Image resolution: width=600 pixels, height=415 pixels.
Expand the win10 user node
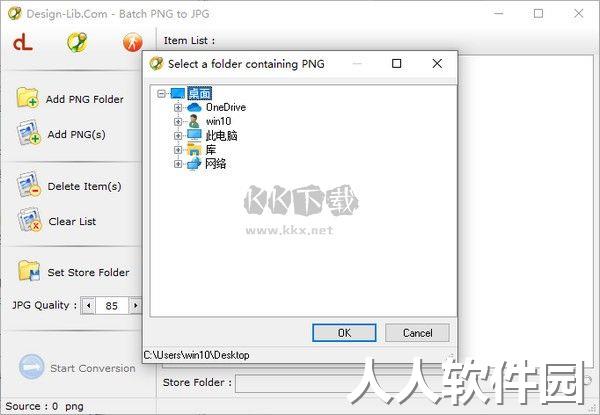point(178,122)
